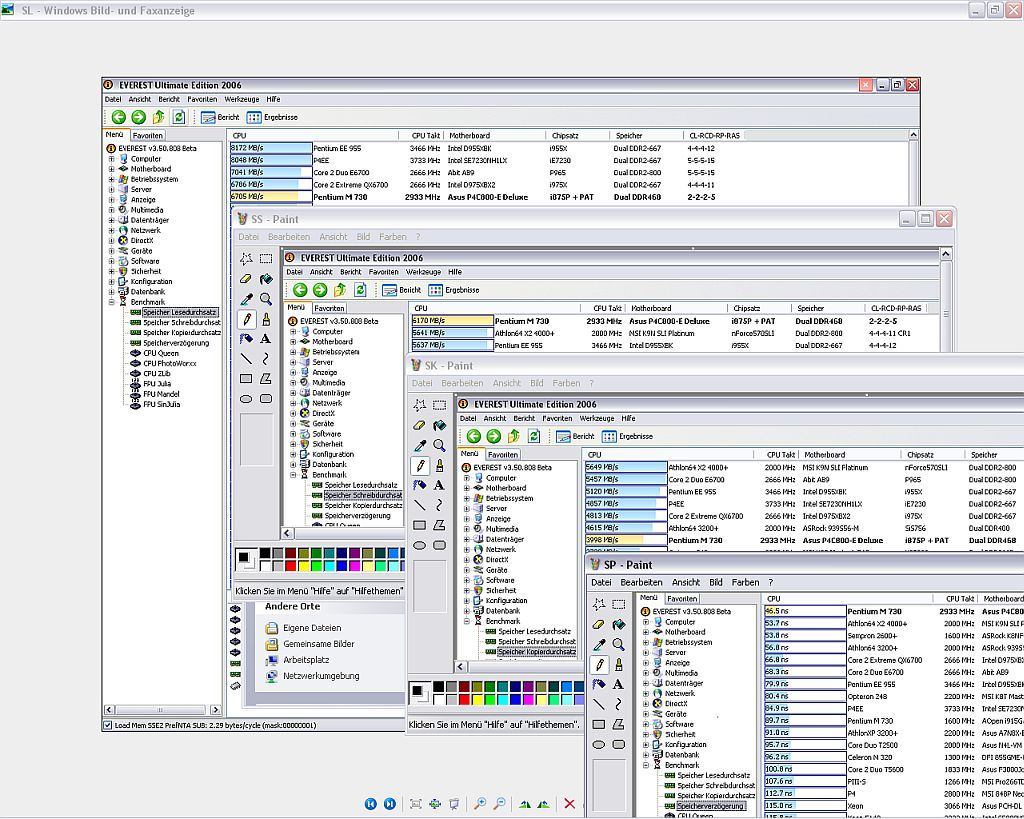Click the Actual Size icon in viewer toolbar
The height and width of the screenshot is (819, 1024).
pos(434,804)
